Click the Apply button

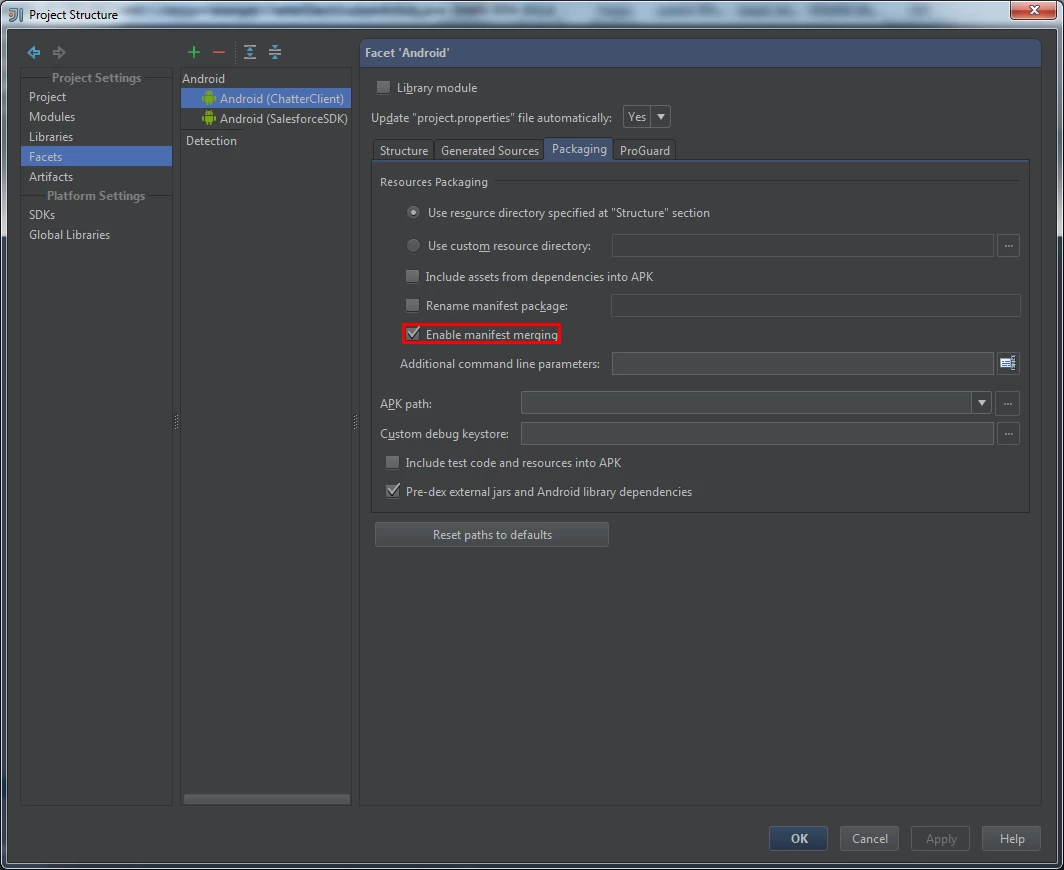tap(940, 839)
